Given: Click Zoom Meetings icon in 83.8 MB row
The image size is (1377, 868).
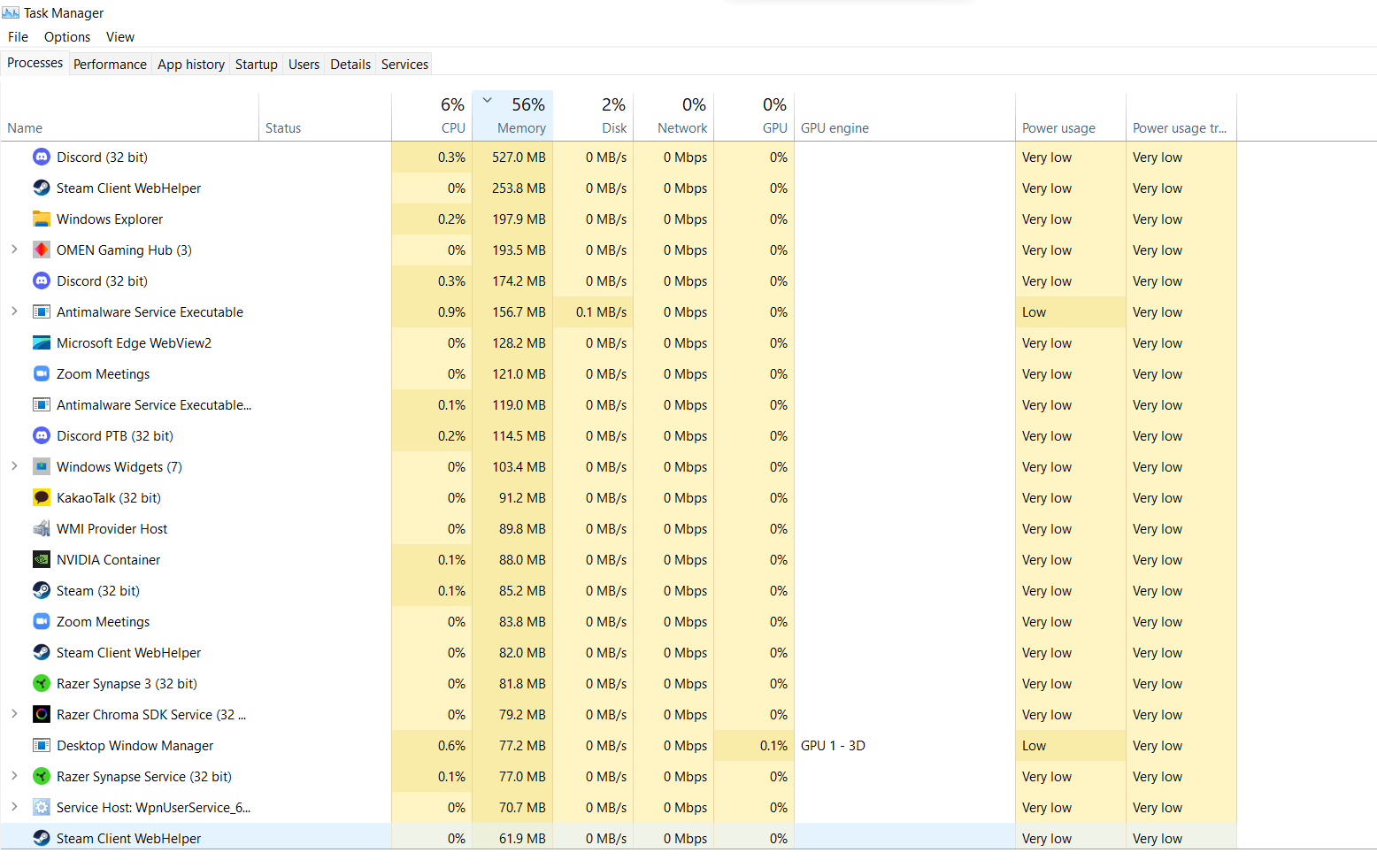Looking at the screenshot, I should [42, 621].
